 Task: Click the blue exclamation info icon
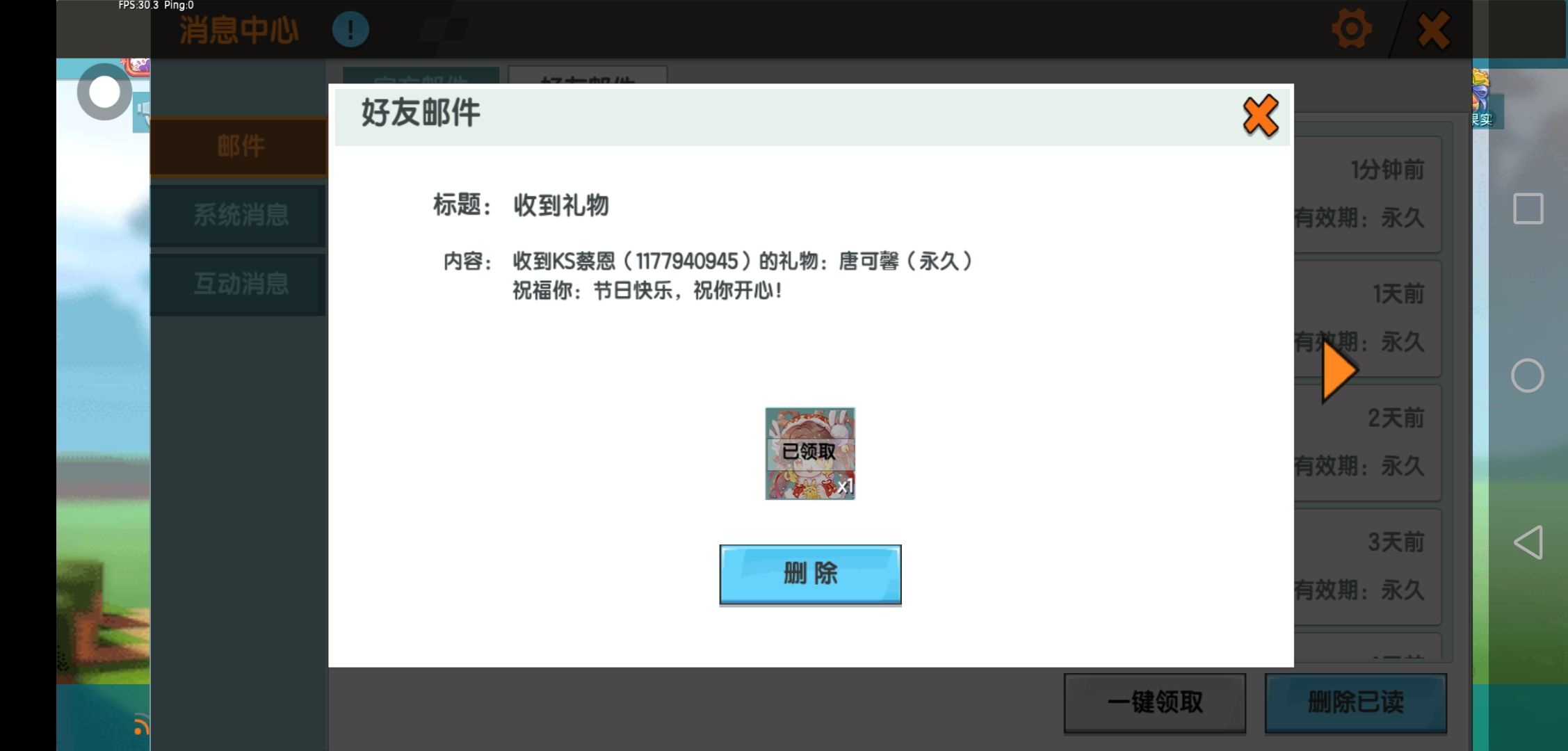(350, 29)
